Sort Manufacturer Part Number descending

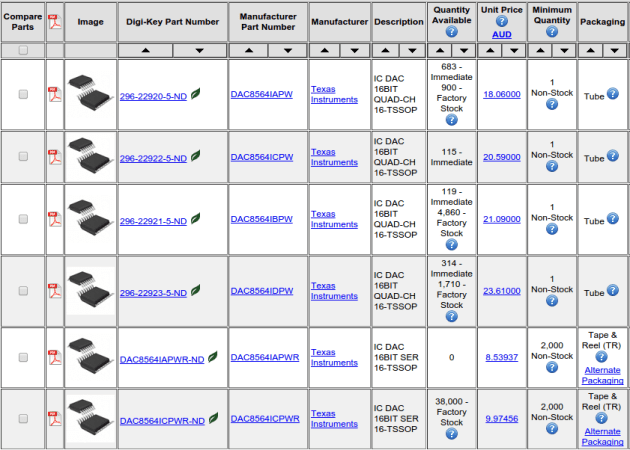tap(286, 50)
